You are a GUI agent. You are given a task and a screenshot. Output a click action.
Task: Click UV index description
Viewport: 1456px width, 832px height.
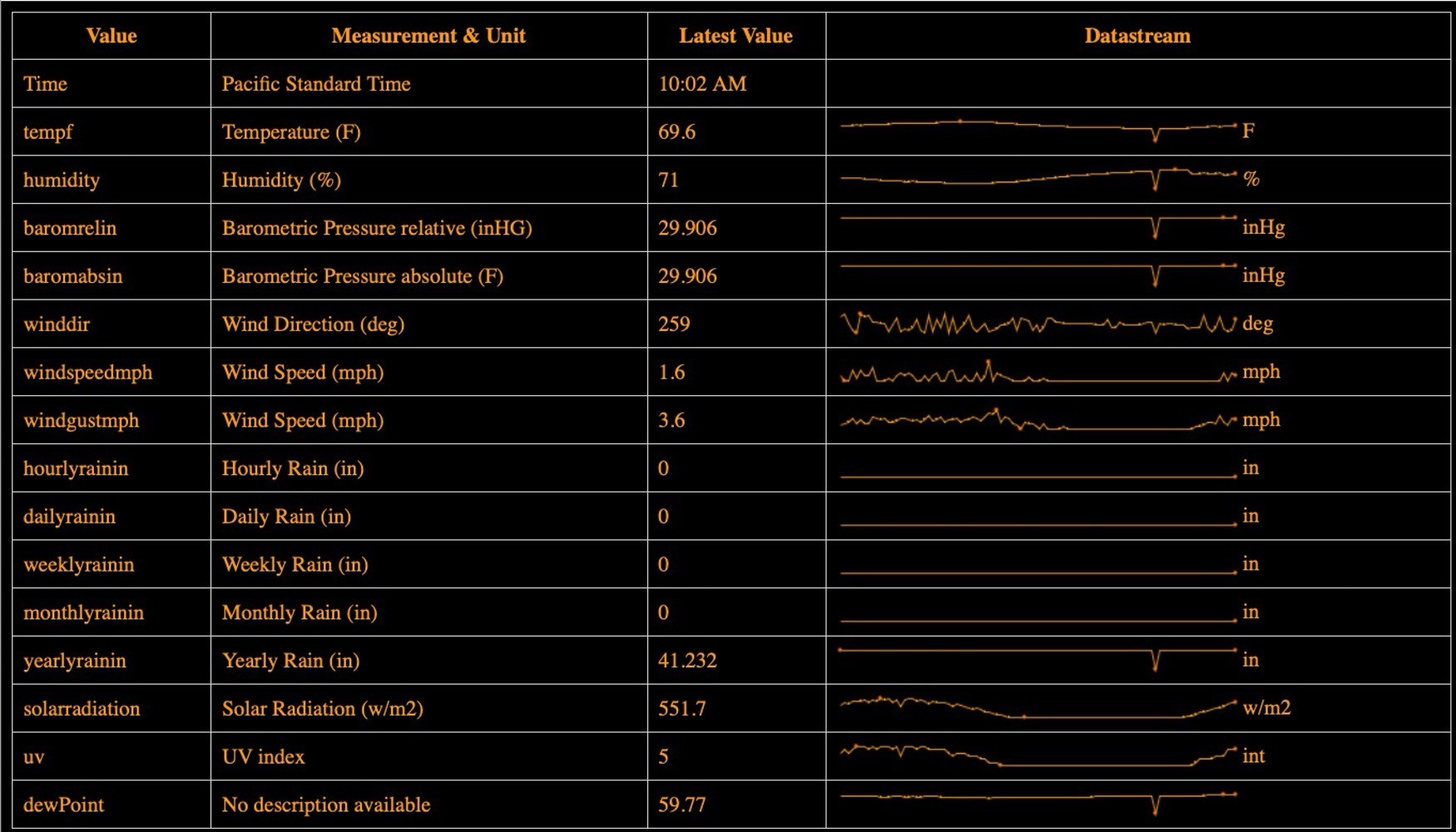click(263, 758)
